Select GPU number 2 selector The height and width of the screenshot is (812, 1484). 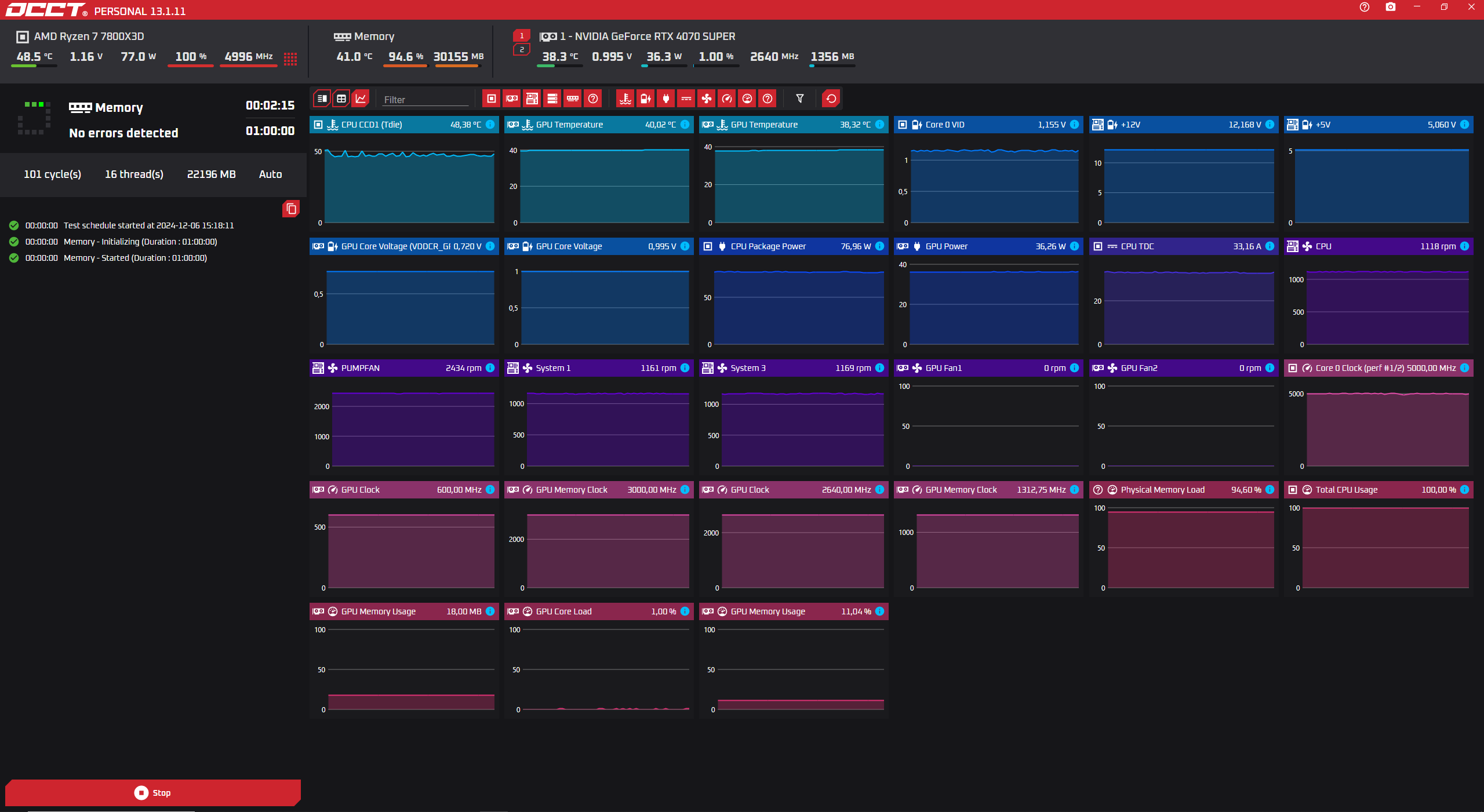[x=521, y=50]
